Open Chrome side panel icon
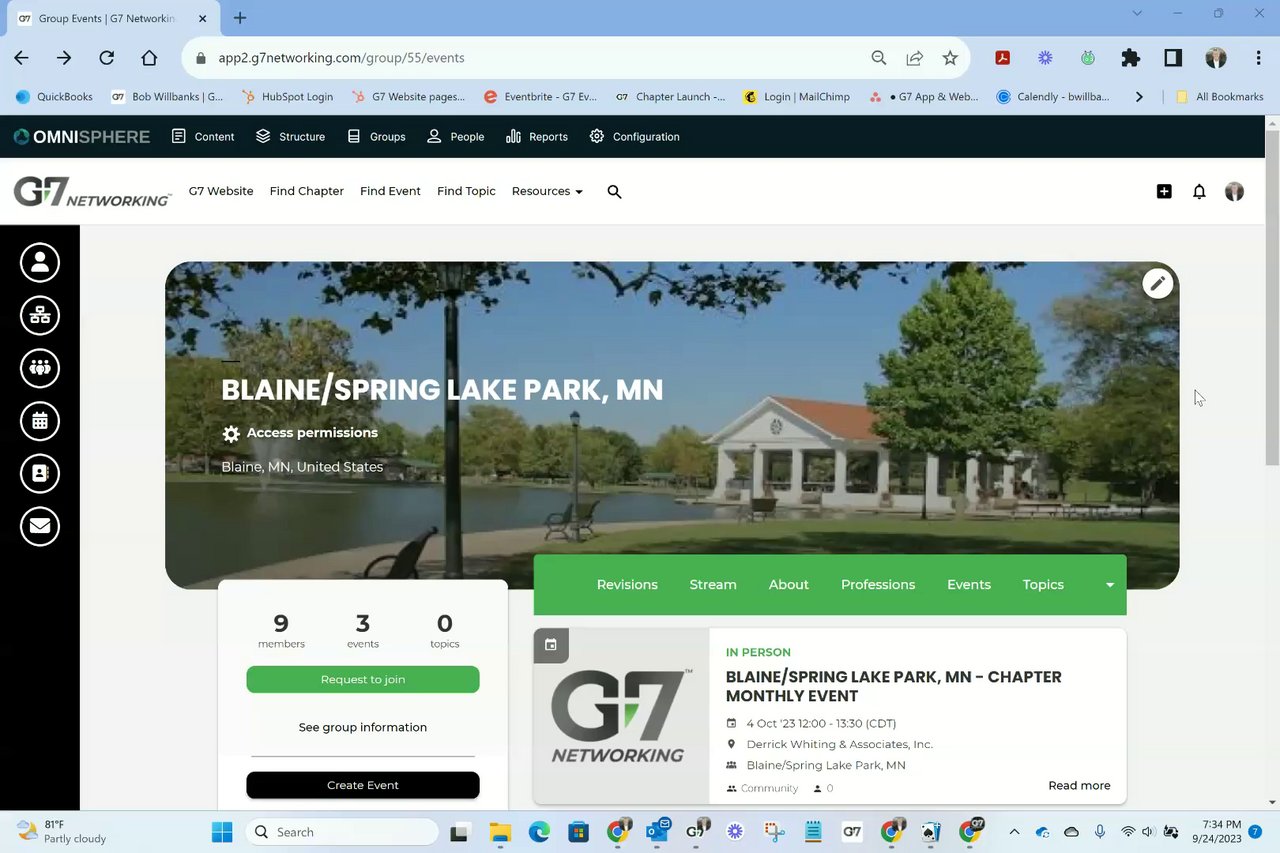This screenshot has height=853, width=1280. pyautogui.click(x=1173, y=58)
